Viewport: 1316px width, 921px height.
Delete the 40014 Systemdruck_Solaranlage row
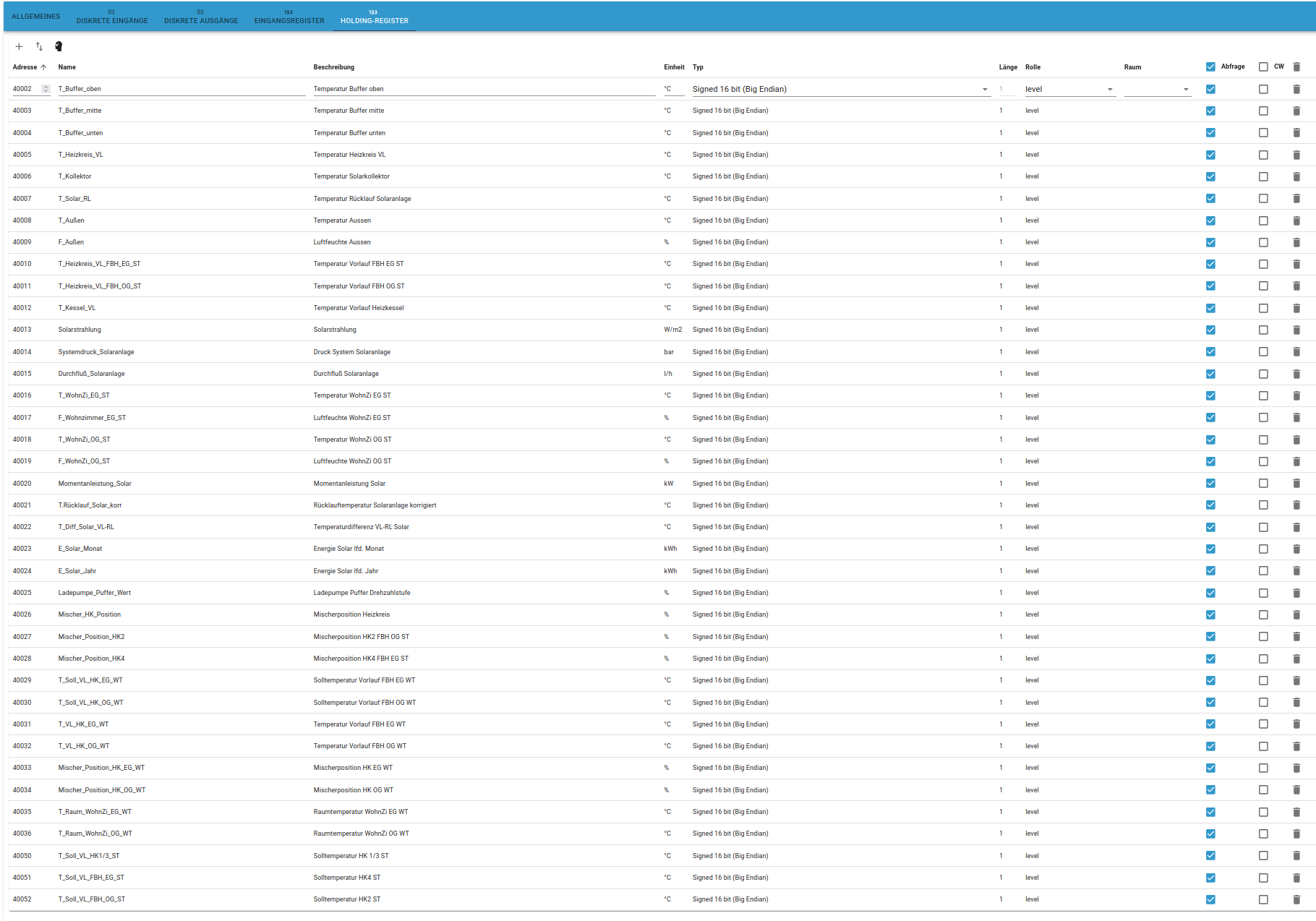[1296, 352]
